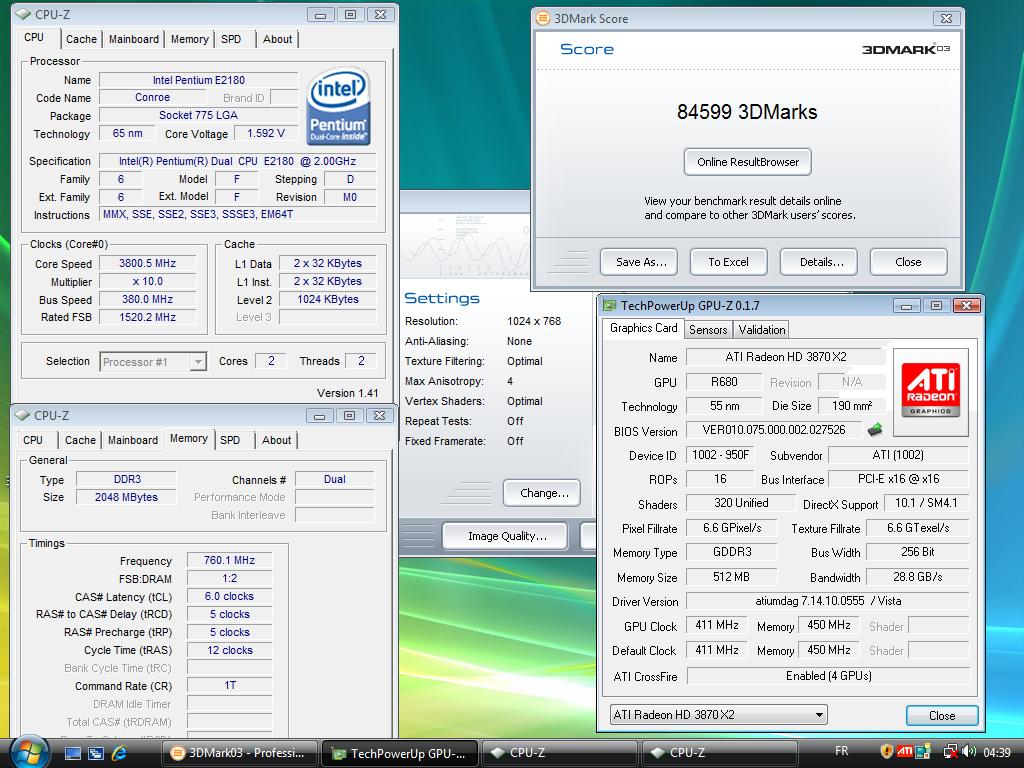Click the Bandwidth 28.8 GB/s value
Image resolution: width=1024 pixels, height=768 pixels.
[918, 577]
